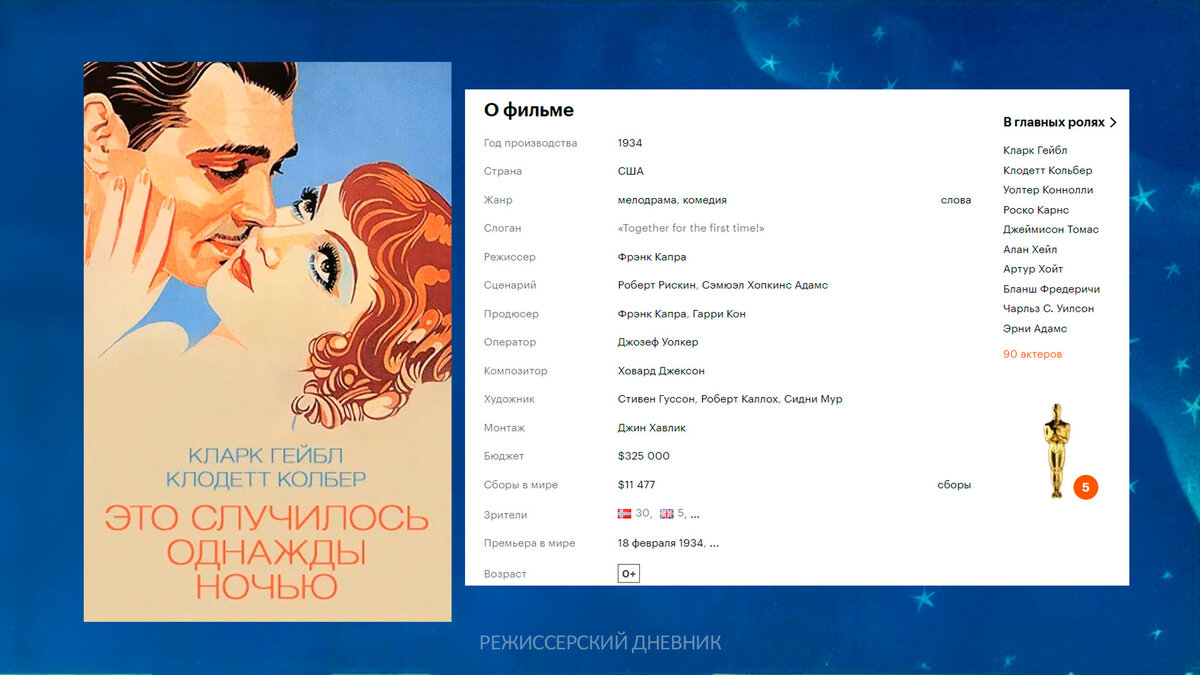Open editor Джин Хавлик
The height and width of the screenshot is (675, 1200).
click(x=652, y=428)
